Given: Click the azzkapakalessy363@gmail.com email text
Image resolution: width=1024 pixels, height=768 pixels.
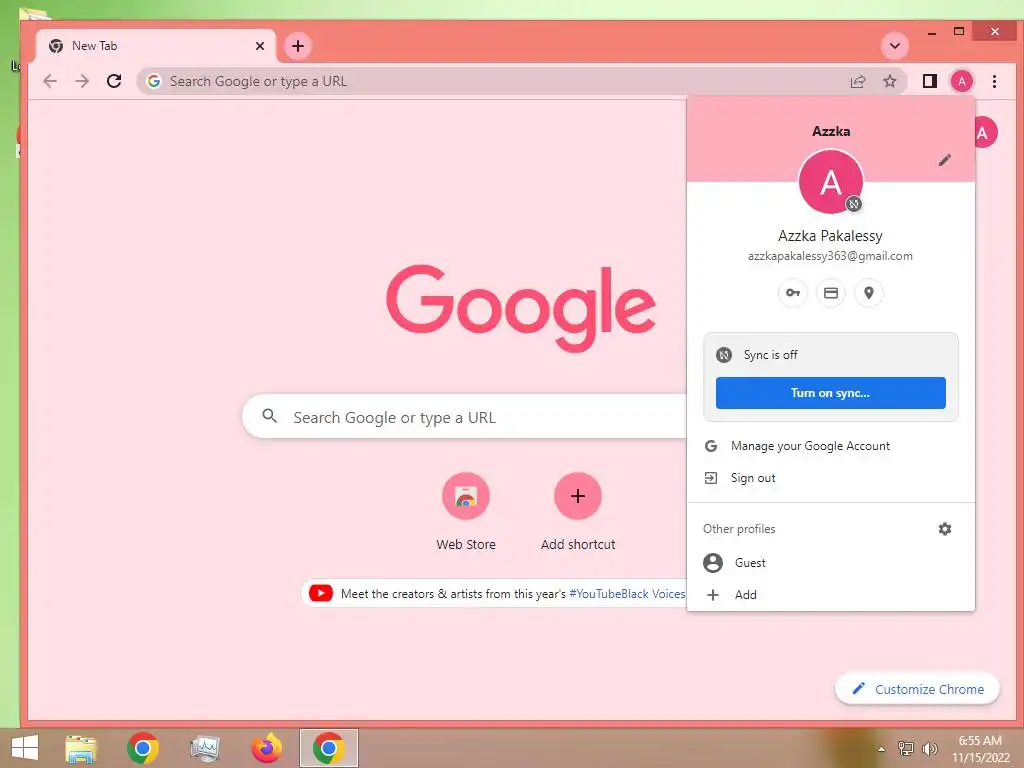Looking at the screenshot, I should [830, 256].
